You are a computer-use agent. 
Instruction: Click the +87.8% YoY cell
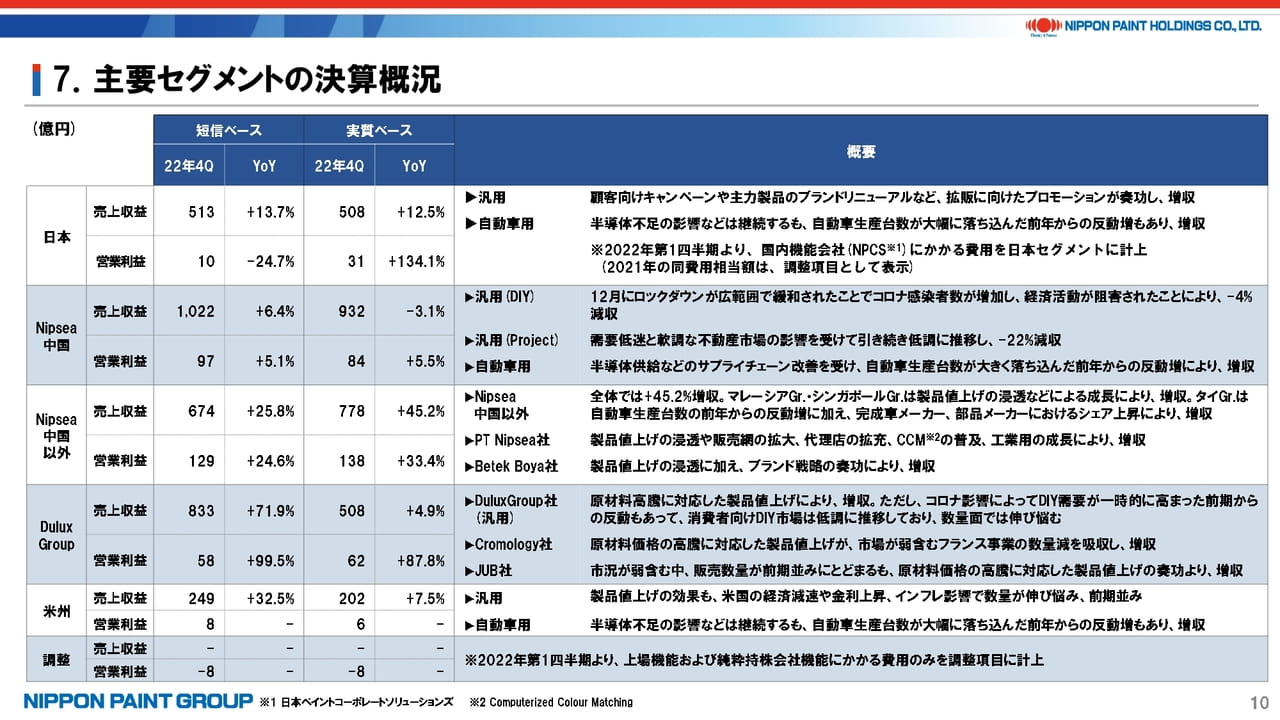pyautogui.click(x=414, y=560)
